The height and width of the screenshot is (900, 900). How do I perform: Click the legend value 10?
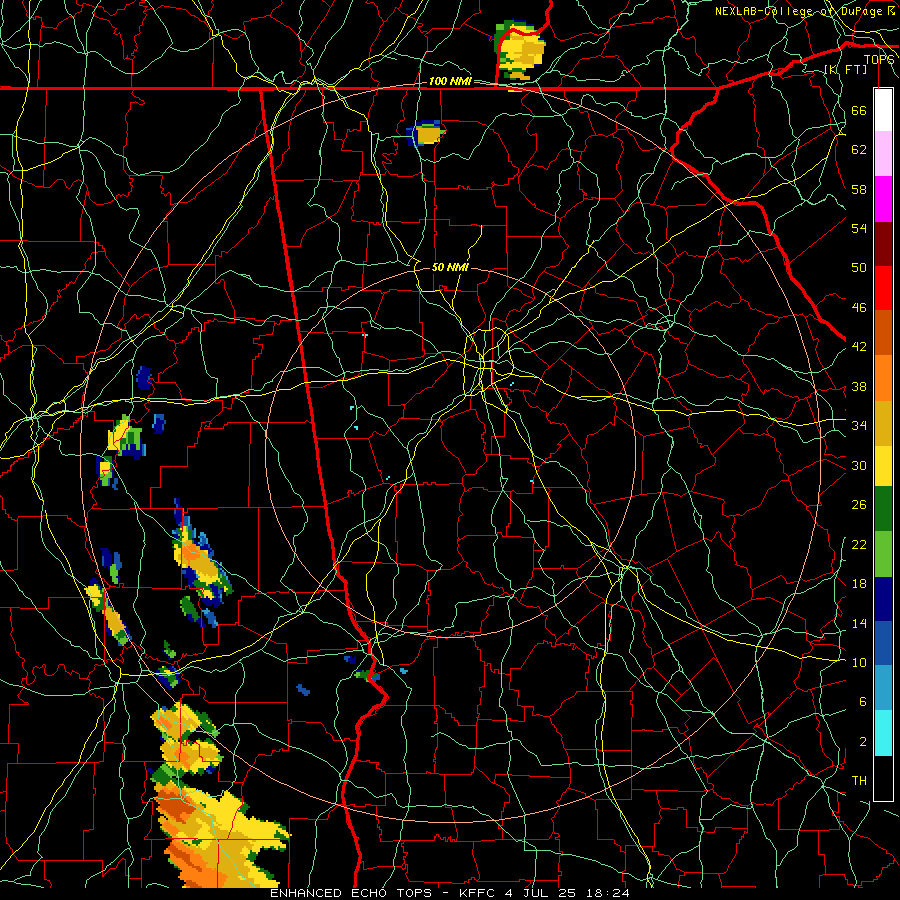pyautogui.click(x=859, y=662)
